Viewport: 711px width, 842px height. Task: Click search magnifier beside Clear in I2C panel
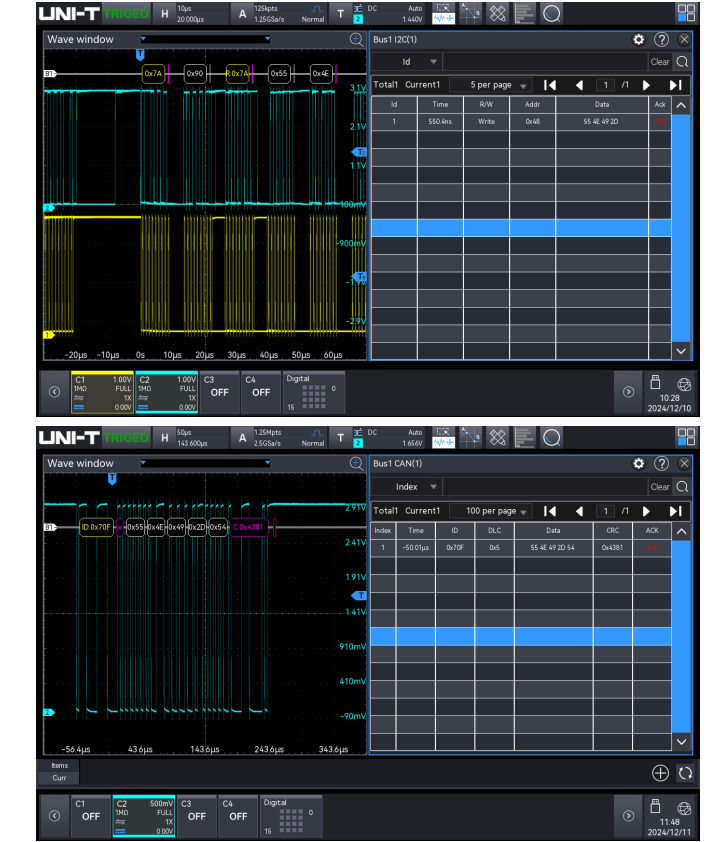[x=682, y=62]
